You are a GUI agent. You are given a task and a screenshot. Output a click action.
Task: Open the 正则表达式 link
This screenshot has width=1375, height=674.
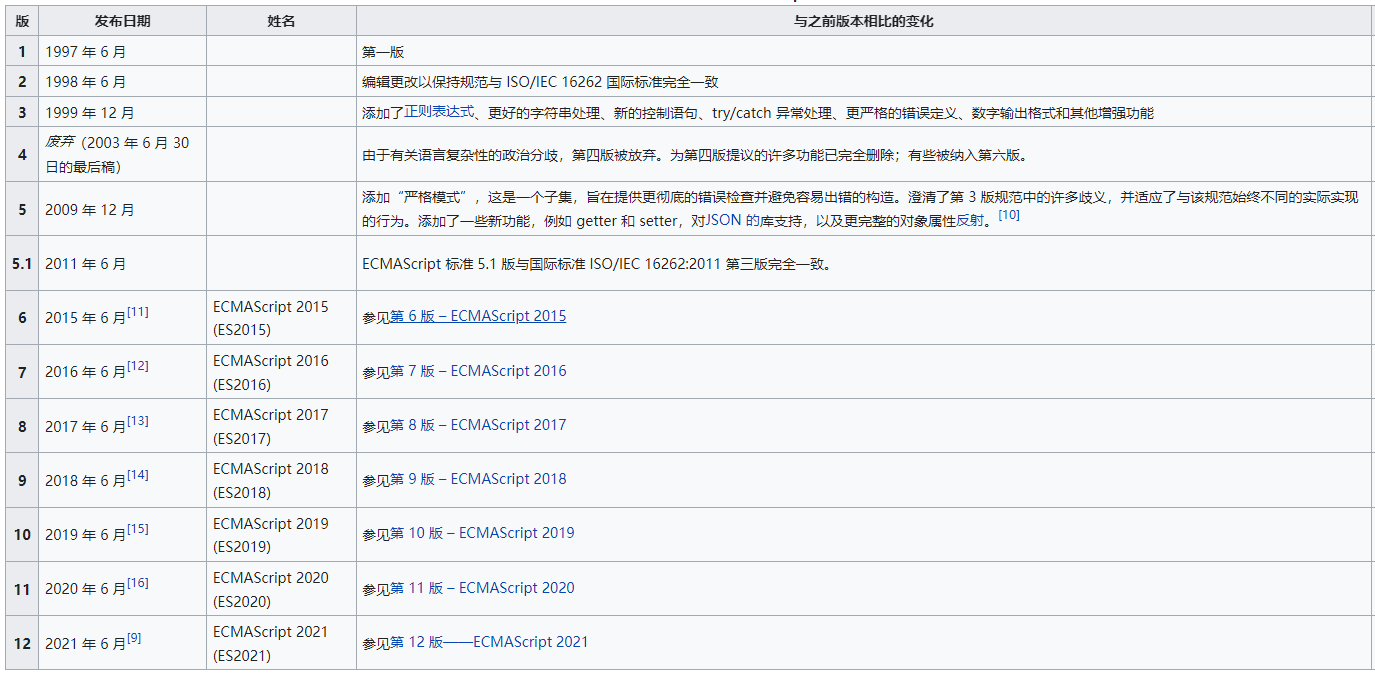(439, 112)
